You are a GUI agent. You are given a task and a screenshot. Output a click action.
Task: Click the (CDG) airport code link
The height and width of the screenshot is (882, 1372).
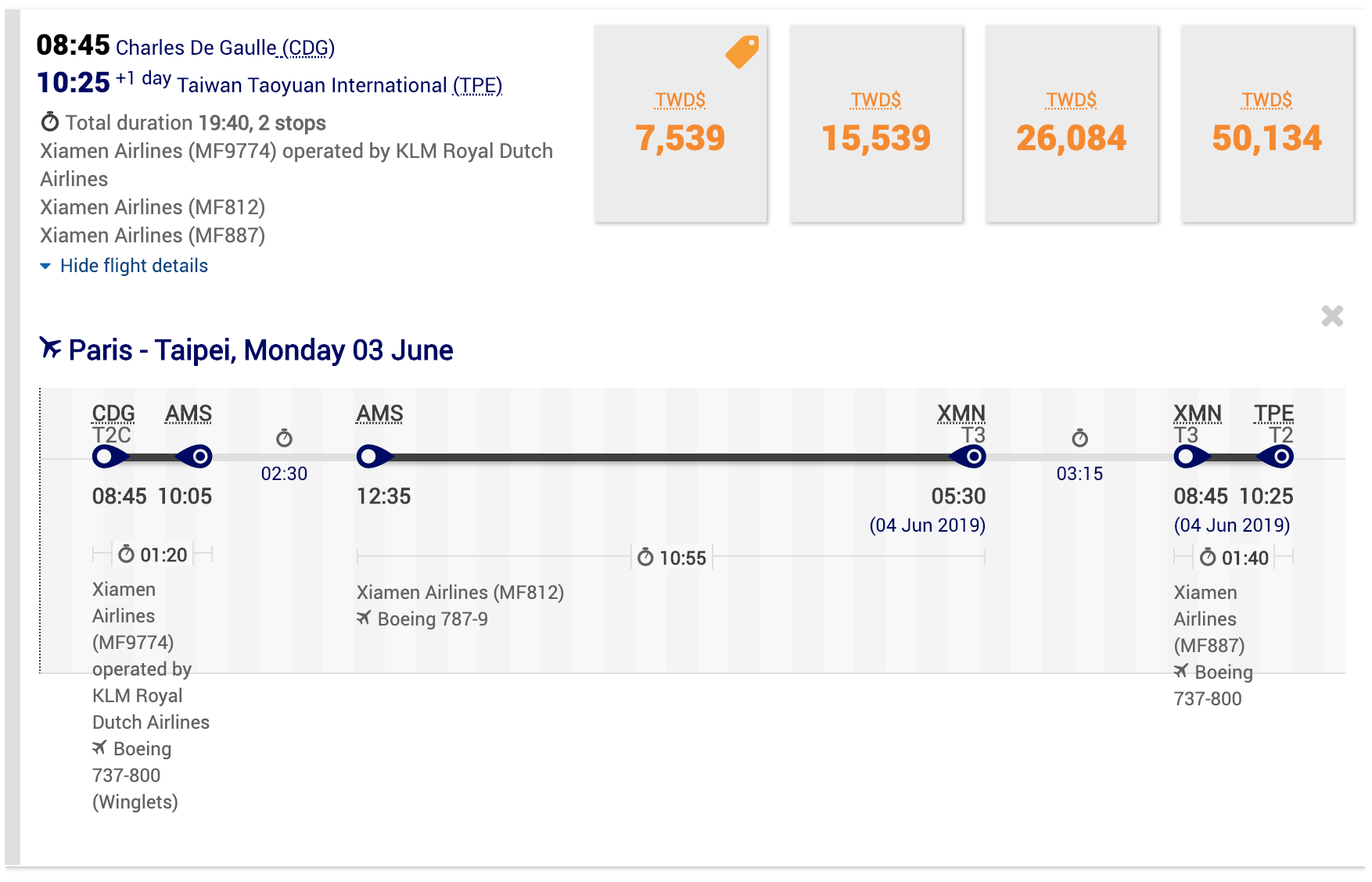(308, 48)
